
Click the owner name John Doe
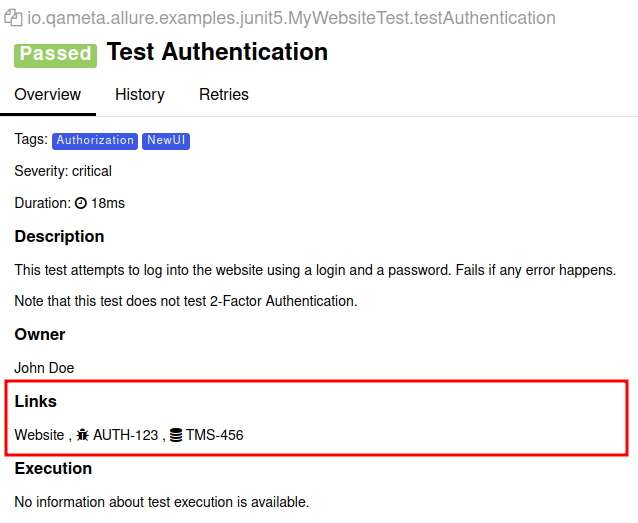tap(44, 368)
